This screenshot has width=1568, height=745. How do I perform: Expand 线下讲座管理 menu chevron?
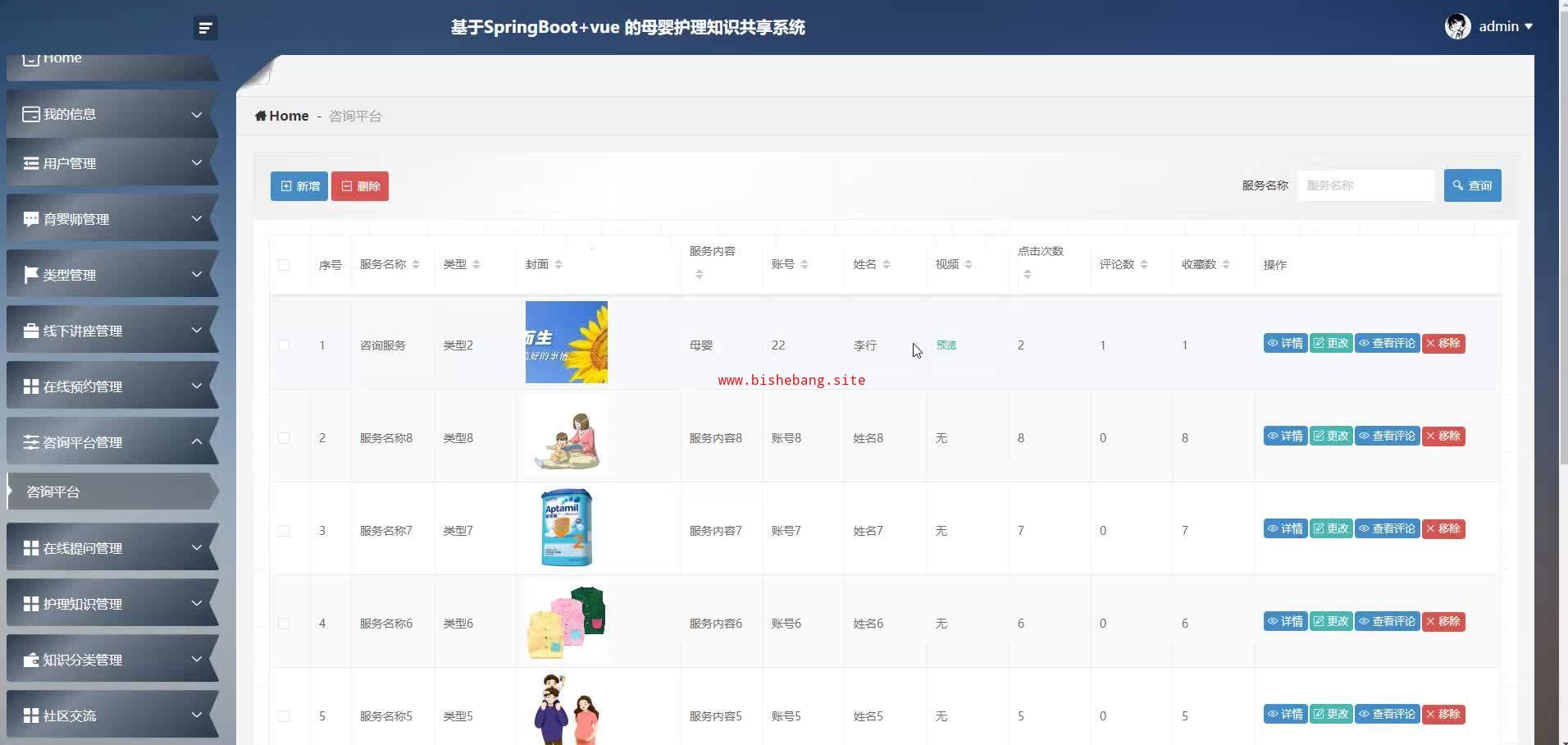pos(197,330)
